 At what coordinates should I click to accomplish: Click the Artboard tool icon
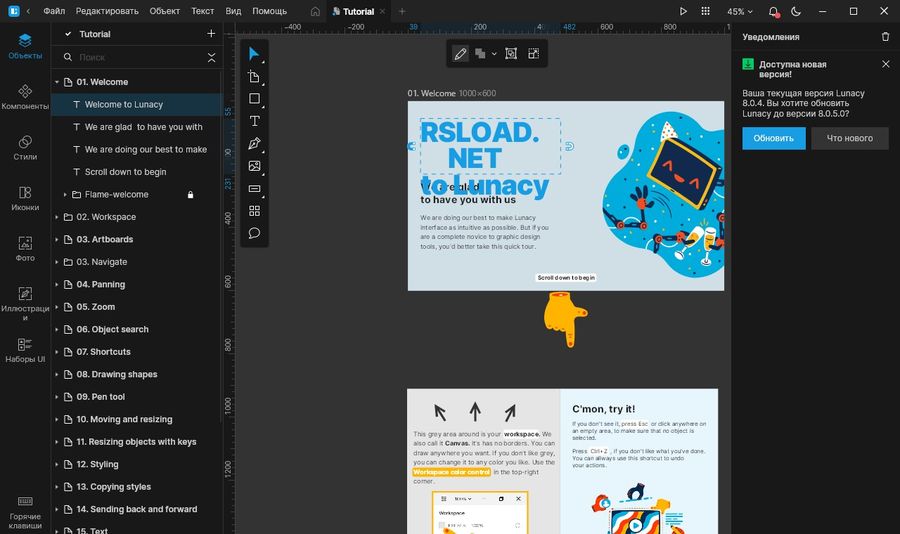pyautogui.click(x=254, y=76)
